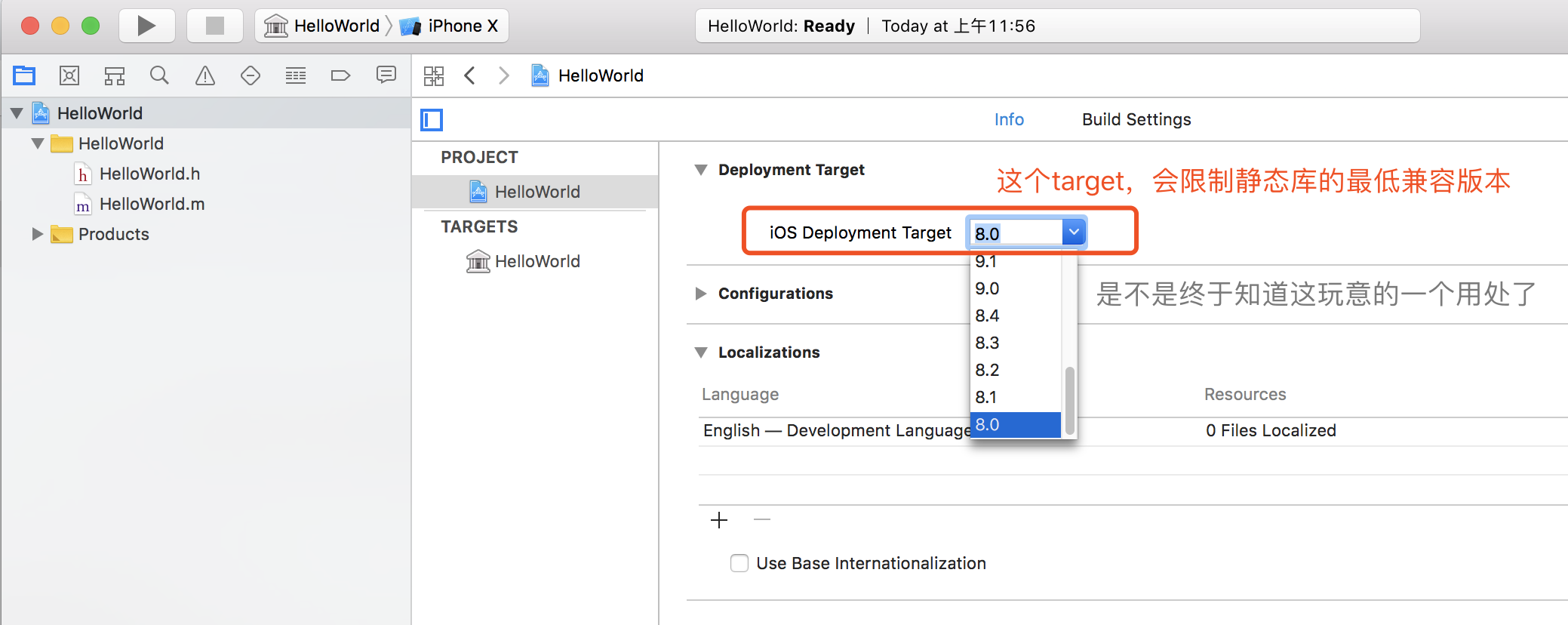Viewport: 1568px width, 625px height.
Task: Collapse the Localizations section
Action: tap(701, 353)
